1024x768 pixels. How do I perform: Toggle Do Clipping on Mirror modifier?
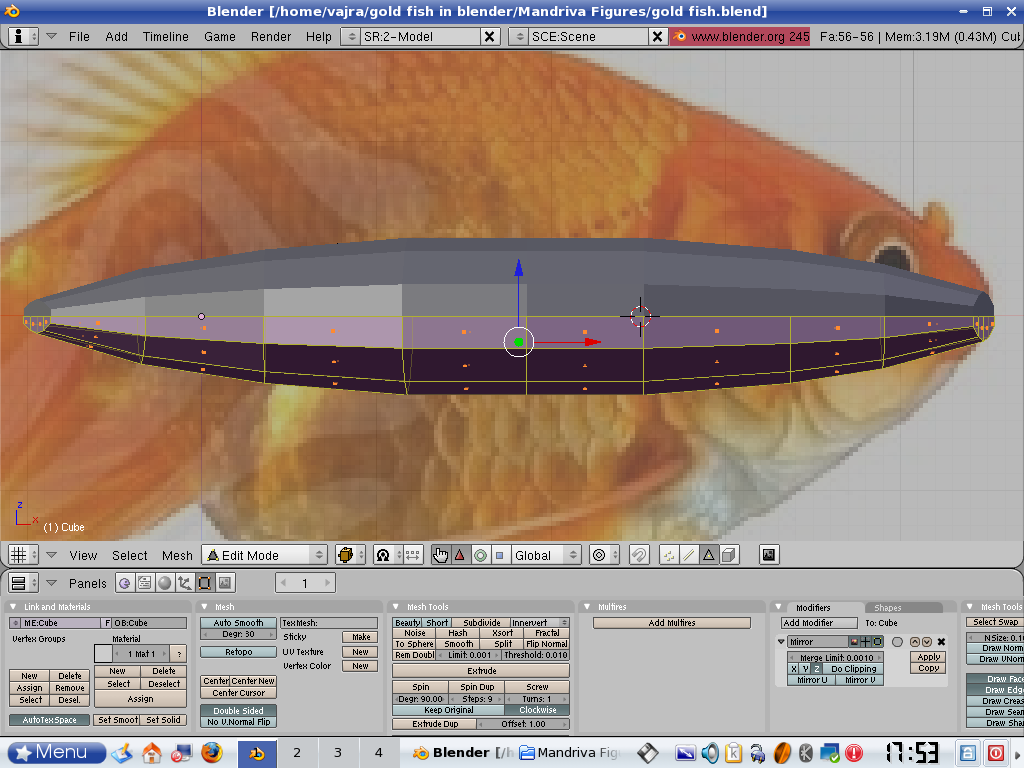click(x=853, y=669)
